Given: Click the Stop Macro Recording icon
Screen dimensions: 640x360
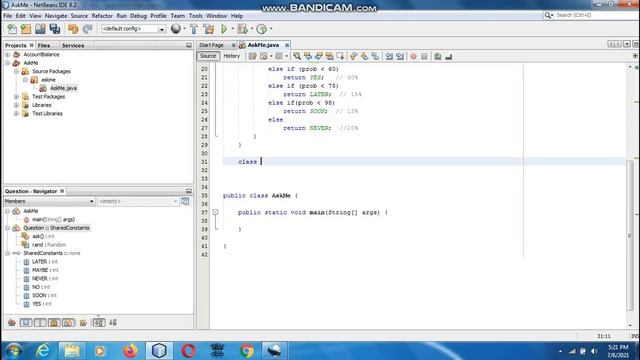Looking at the screenshot, I should pos(424,56).
